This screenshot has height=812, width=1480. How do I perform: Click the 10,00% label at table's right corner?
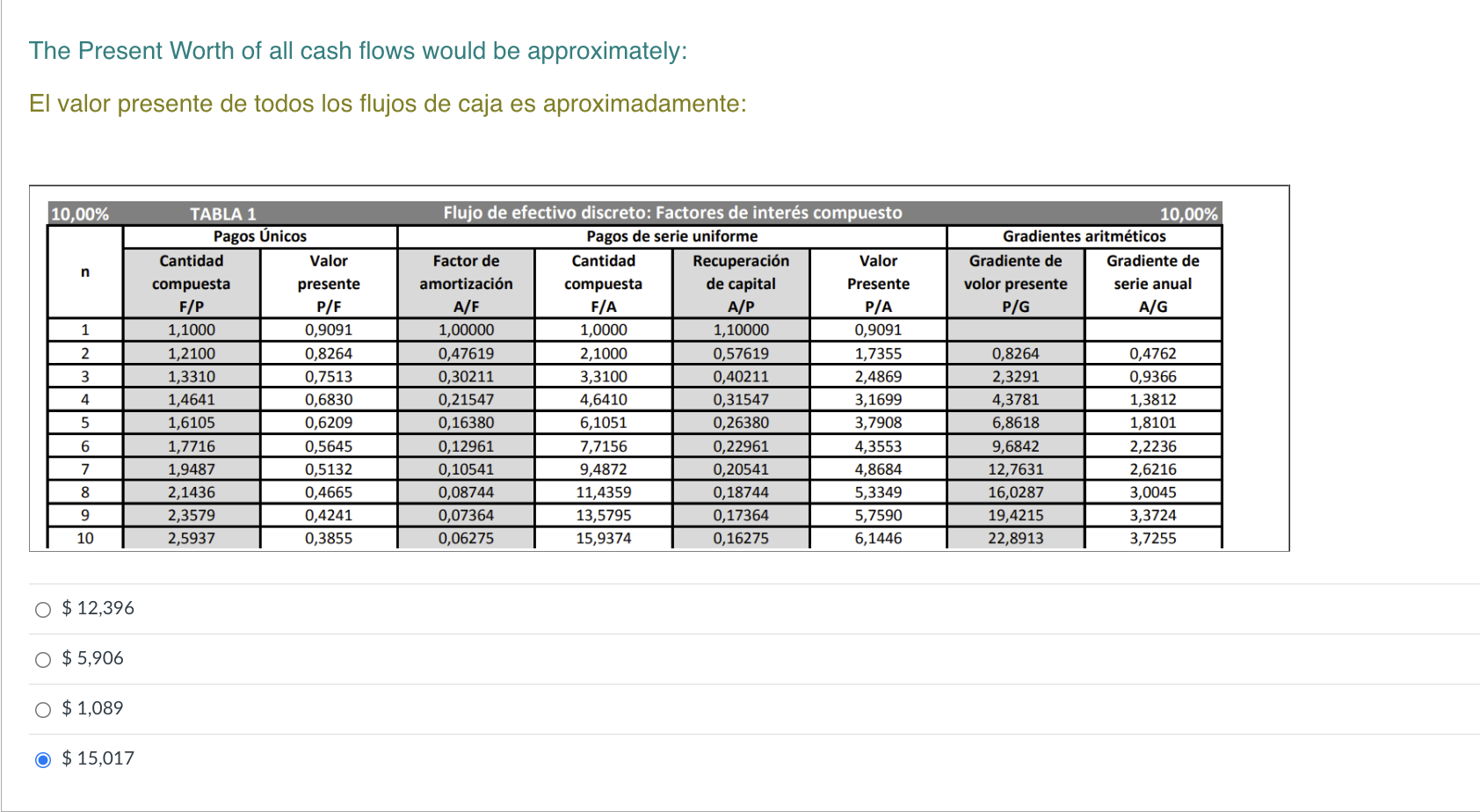coord(1188,214)
